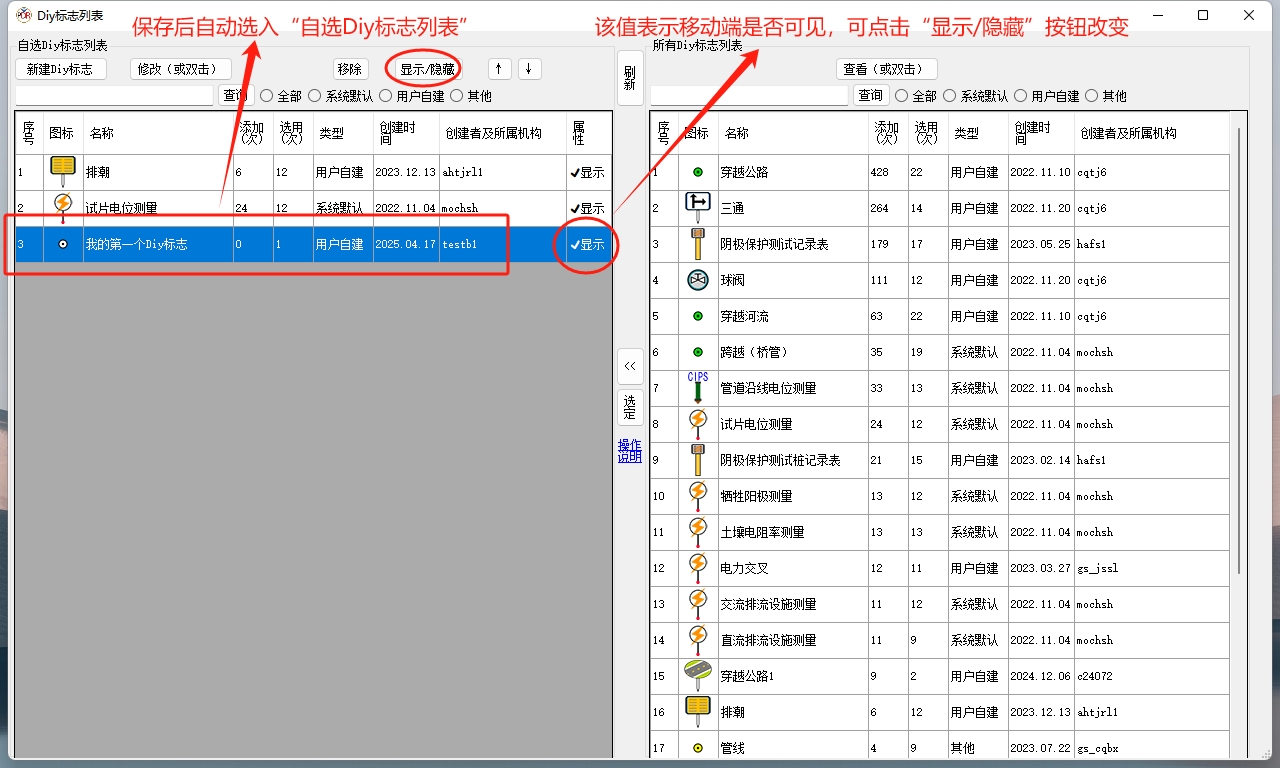Select the 球阀 valve icon row
This screenshot has width=1280, height=768.
697,280
